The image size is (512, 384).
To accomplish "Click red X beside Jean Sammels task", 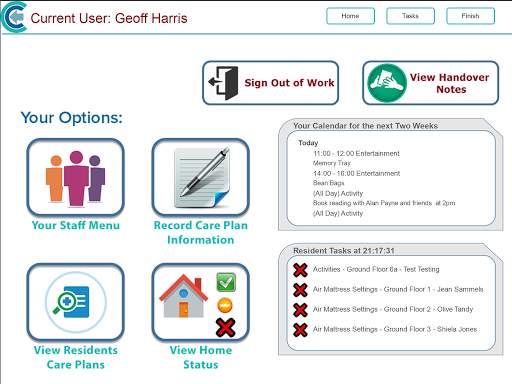I will pyautogui.click(x=300, y=290).
